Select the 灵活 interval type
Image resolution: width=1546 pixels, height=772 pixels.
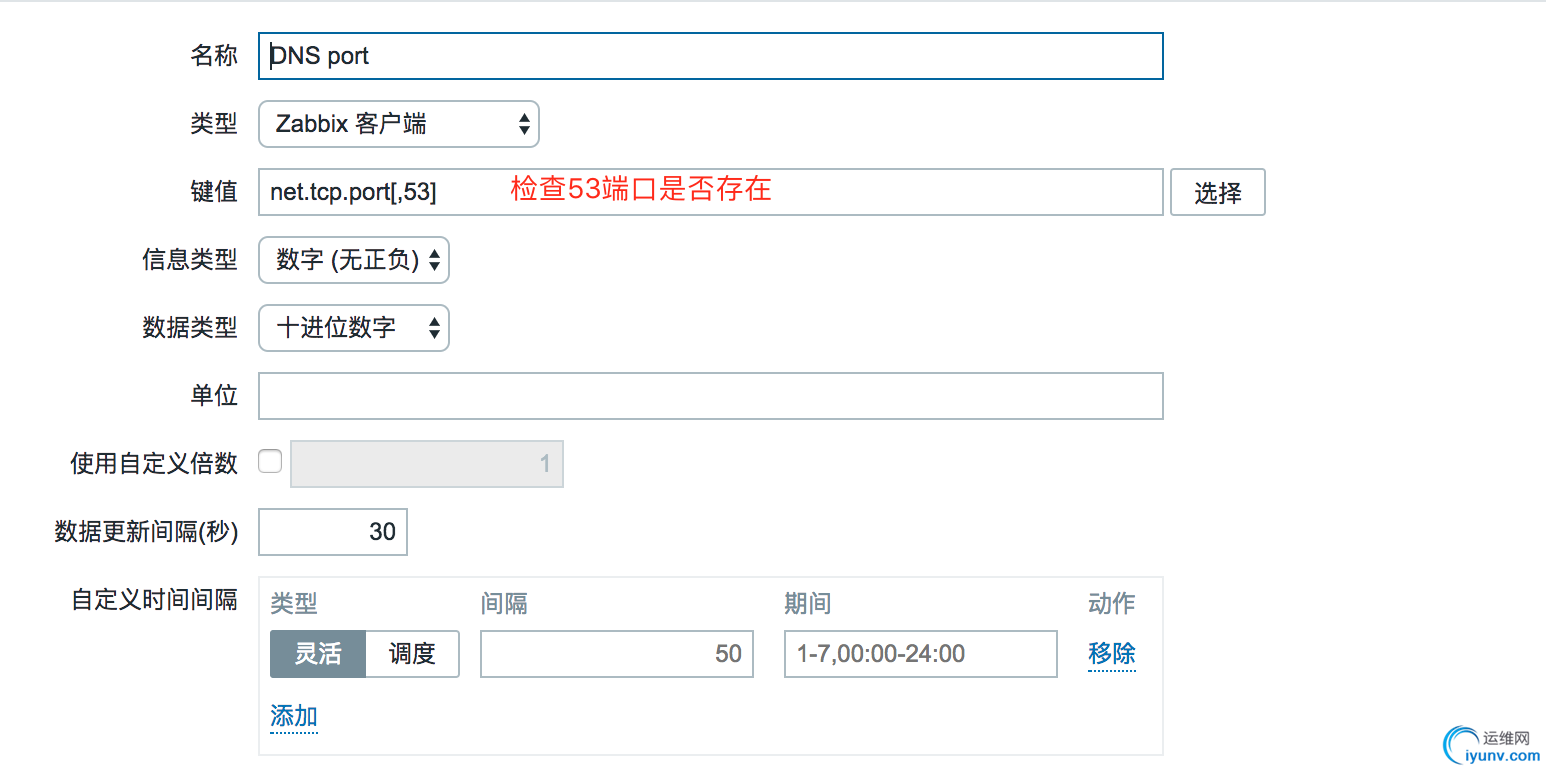pyautogui.click(x=318, y=654)
